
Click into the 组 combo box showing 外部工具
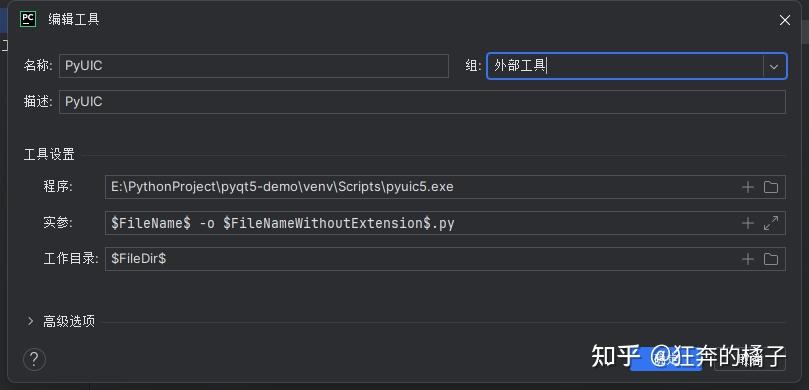click(625, 66)
